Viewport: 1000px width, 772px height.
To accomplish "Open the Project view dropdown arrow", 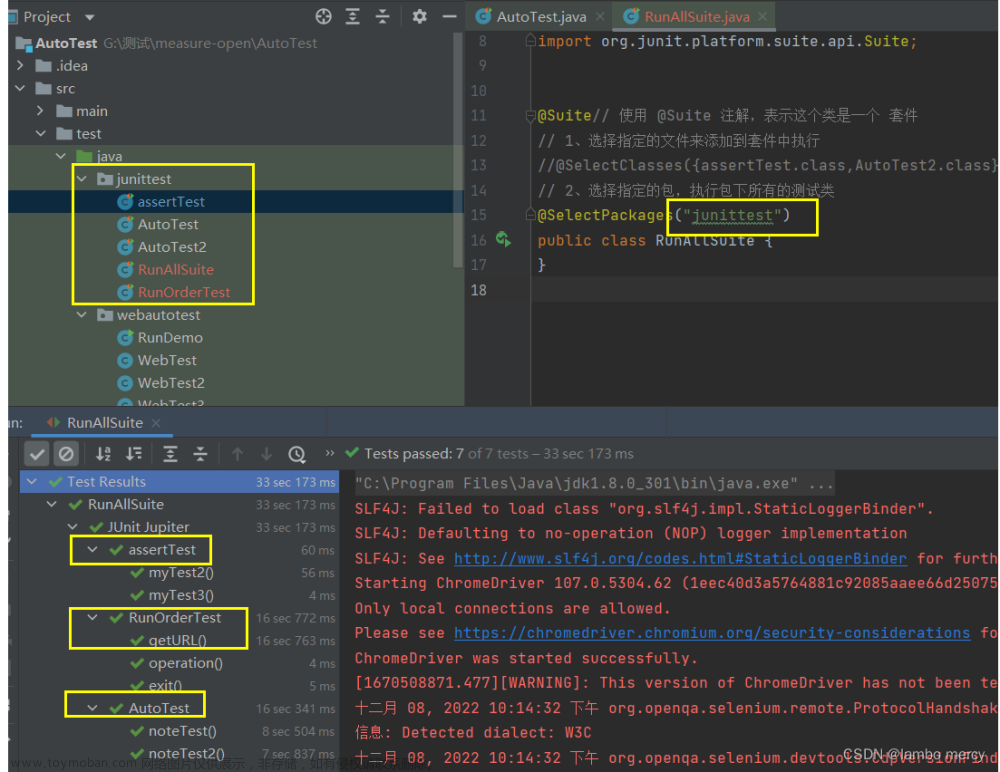I will 89,17.
